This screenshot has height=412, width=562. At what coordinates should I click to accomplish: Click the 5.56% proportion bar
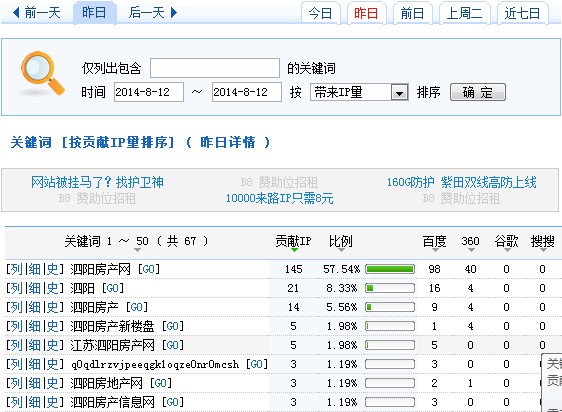click(390, 307)
